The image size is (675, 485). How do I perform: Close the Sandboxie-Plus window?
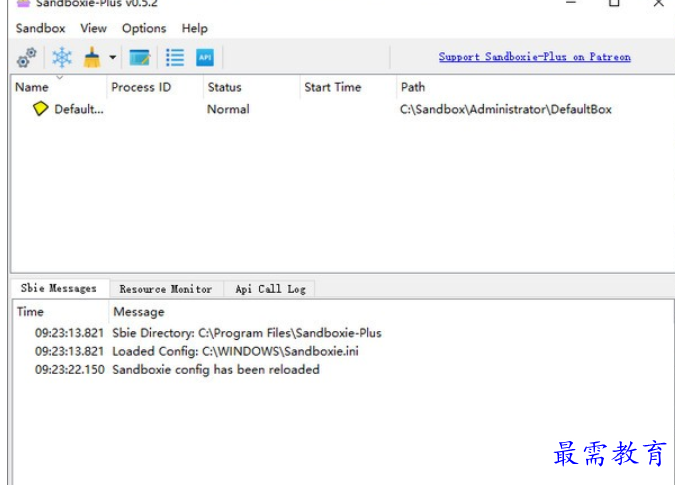[658, 3]
